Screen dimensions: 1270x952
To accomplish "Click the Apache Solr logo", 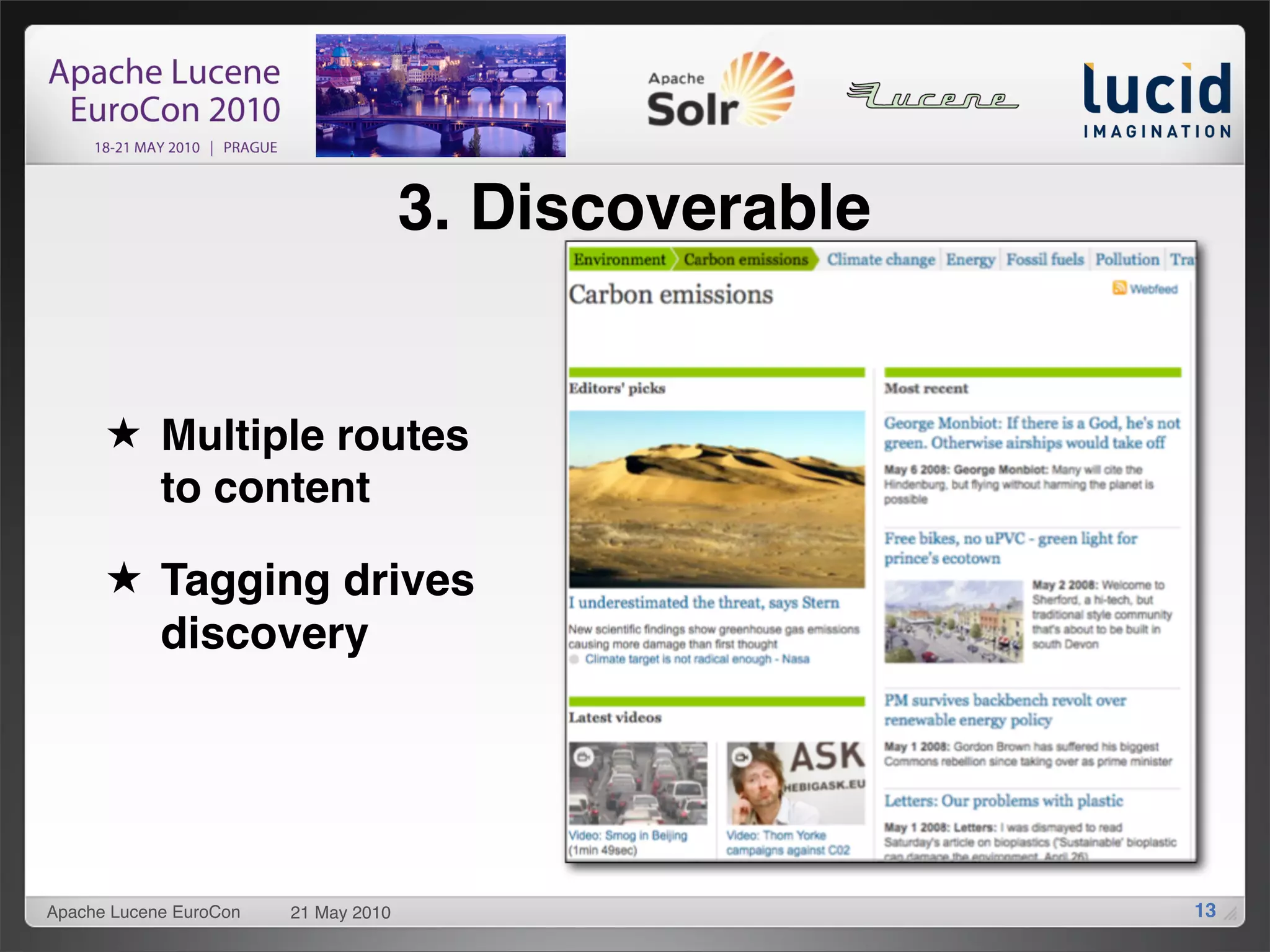I will pyautogui.click(x=721, y=90).
